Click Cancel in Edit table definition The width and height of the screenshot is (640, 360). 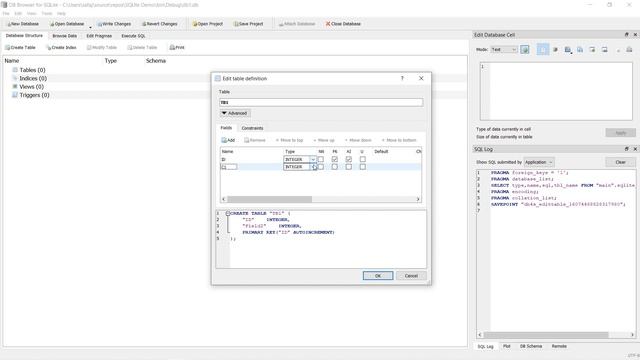(411, 276)
